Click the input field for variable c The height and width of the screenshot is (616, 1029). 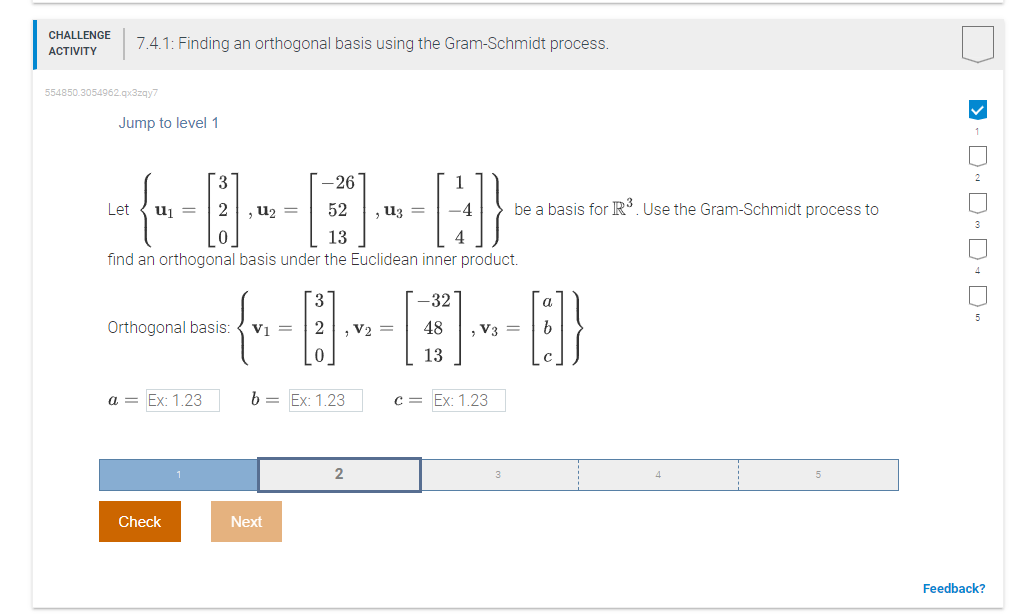point(466,400)
